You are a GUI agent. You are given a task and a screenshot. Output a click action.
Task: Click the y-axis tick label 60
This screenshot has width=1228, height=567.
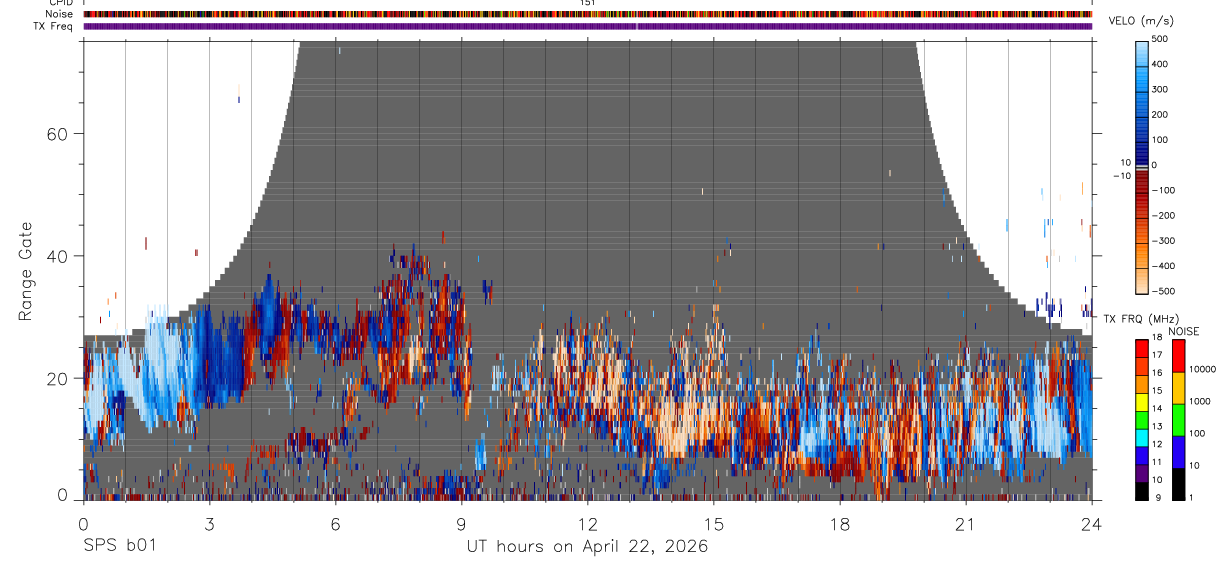click(59, 134)
